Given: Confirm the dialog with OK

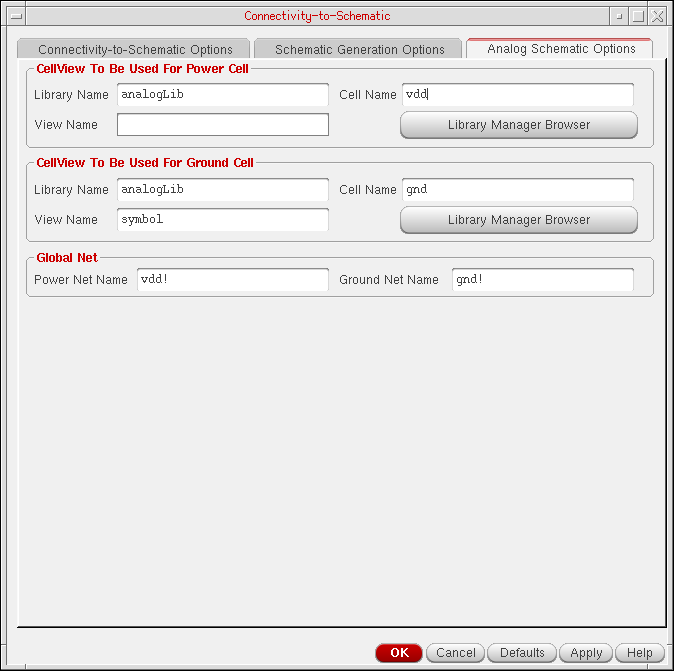Looking at the screenshot, I should (399, 653).
